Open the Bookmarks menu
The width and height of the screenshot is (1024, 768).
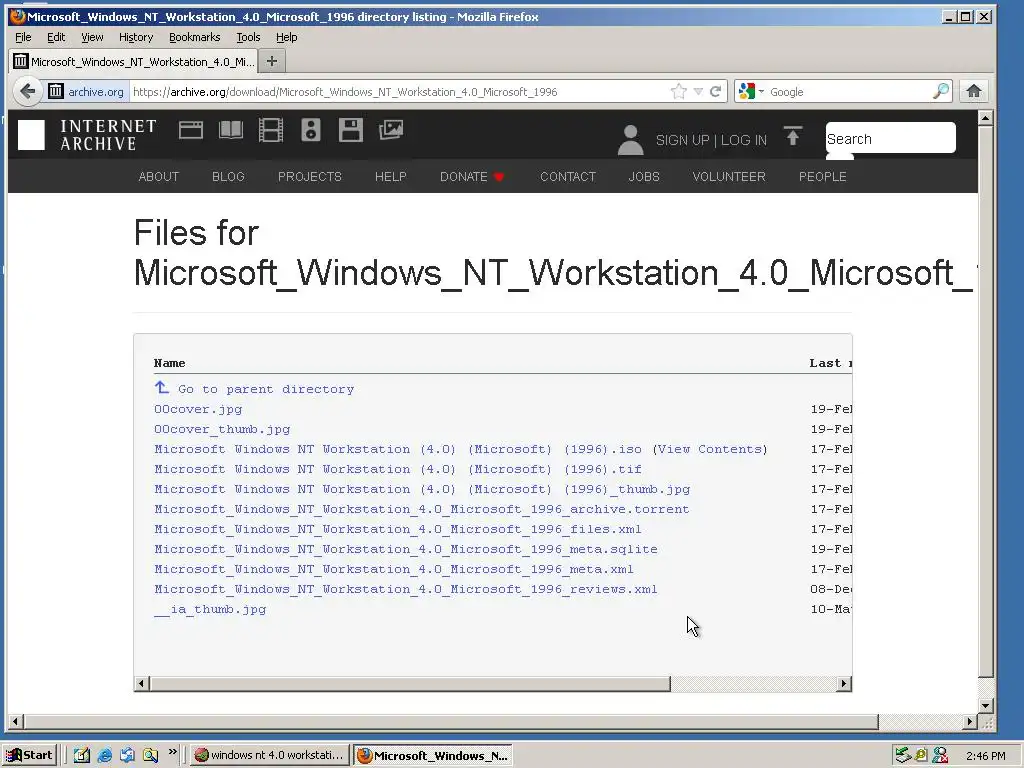(195, 37)
